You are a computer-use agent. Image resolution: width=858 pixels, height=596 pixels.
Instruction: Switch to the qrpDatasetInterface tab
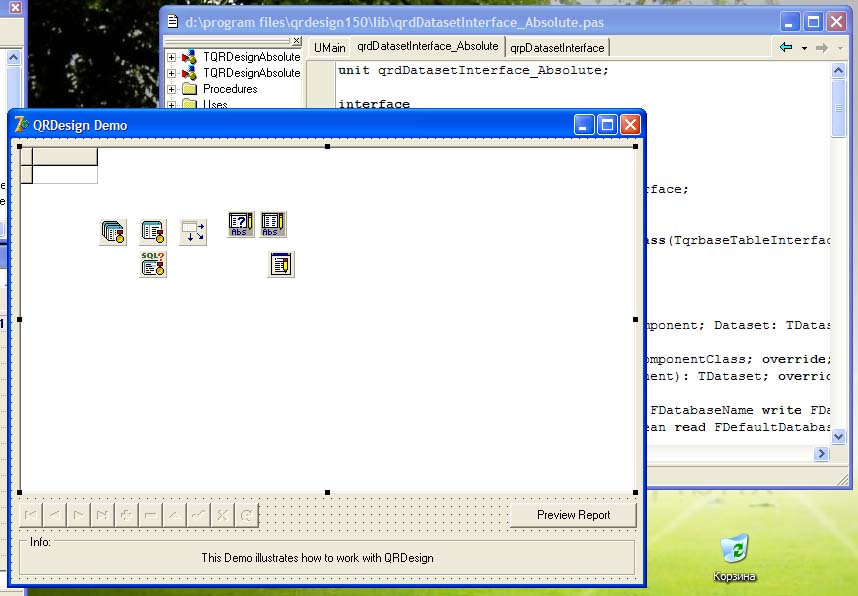[x=557, y=48]
